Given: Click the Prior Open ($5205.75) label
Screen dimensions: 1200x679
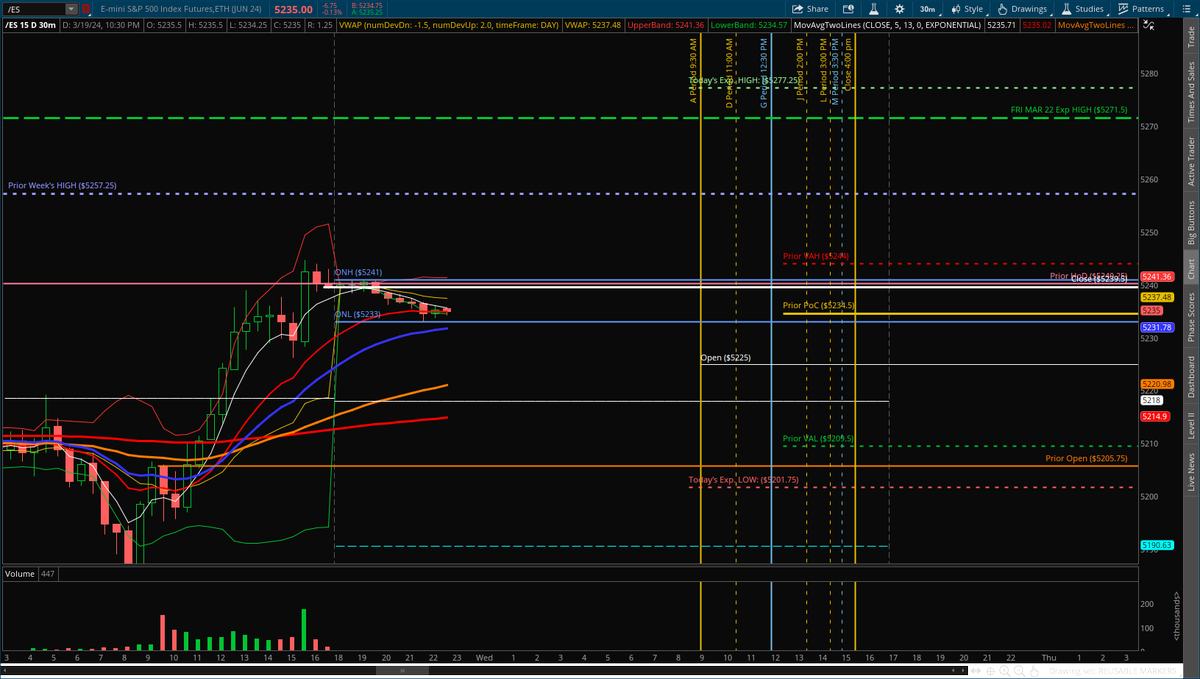Looking at the screenshot, I should click(1087, 458).
